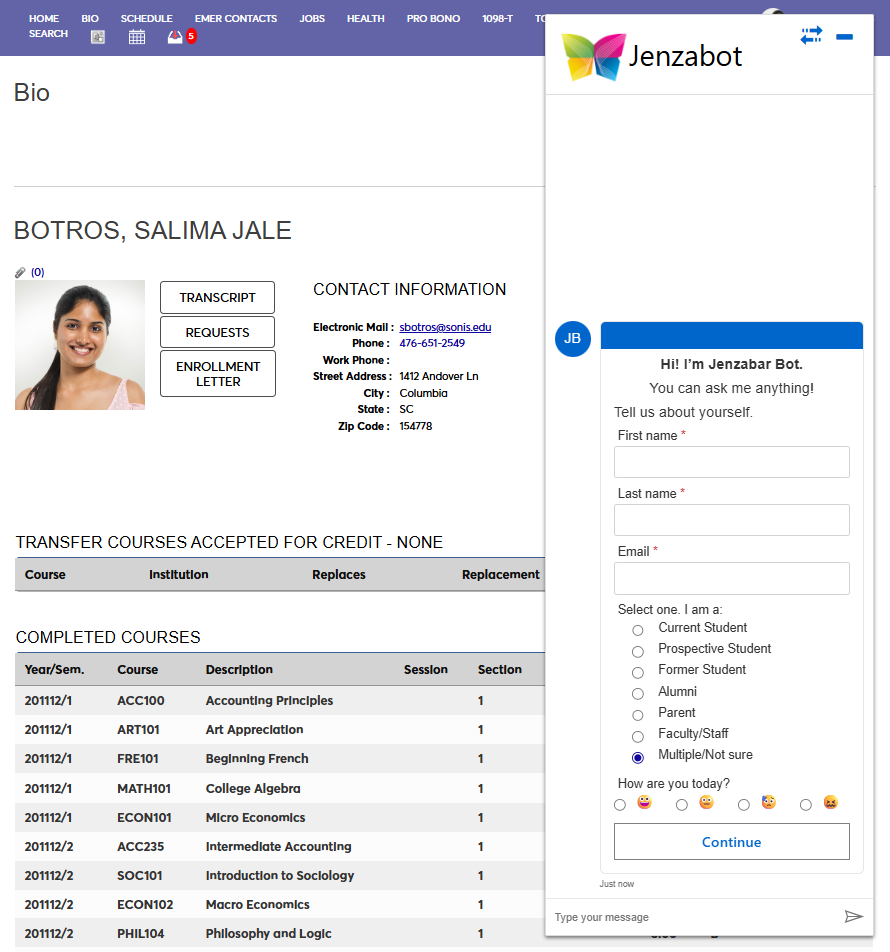This screenshot has height=952, width=890.
Task: Click the student profile photo
Action: [80, 345]
